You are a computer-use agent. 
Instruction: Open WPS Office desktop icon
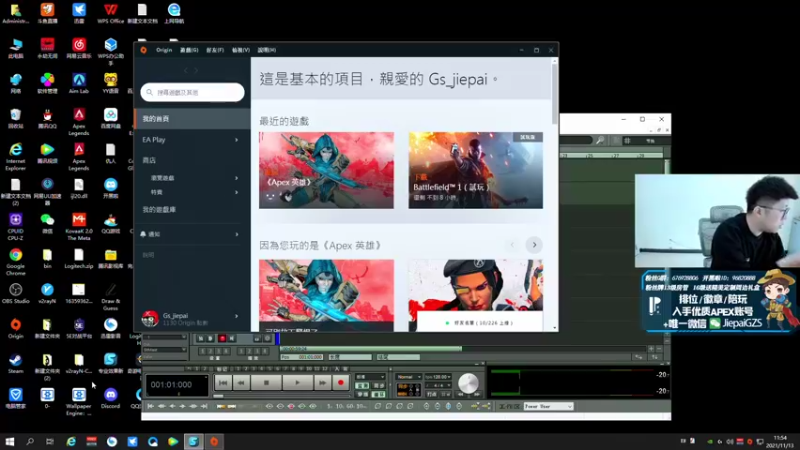pos(110,13)
